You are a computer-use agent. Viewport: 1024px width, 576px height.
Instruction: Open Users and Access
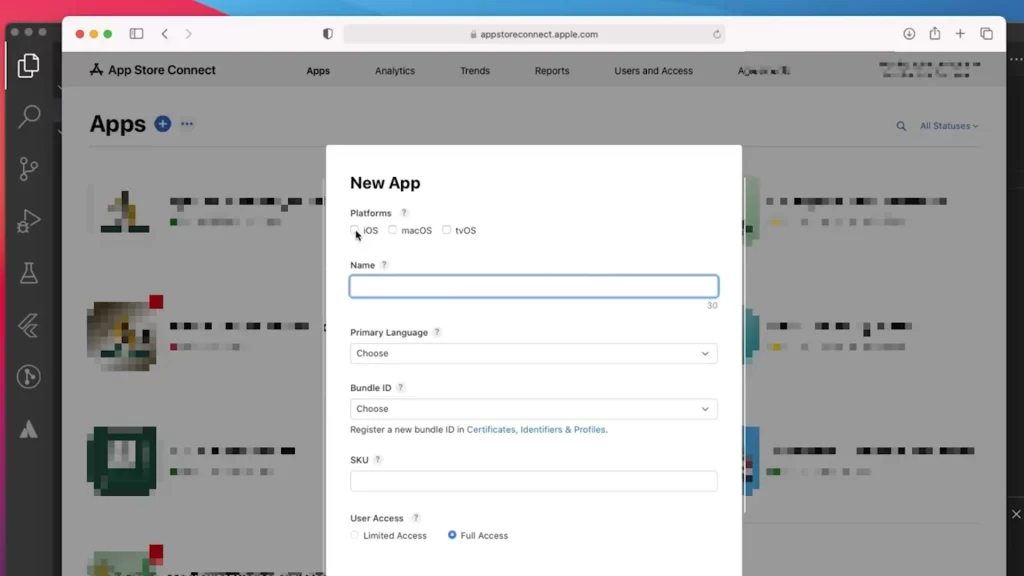[x=653, y=70]
